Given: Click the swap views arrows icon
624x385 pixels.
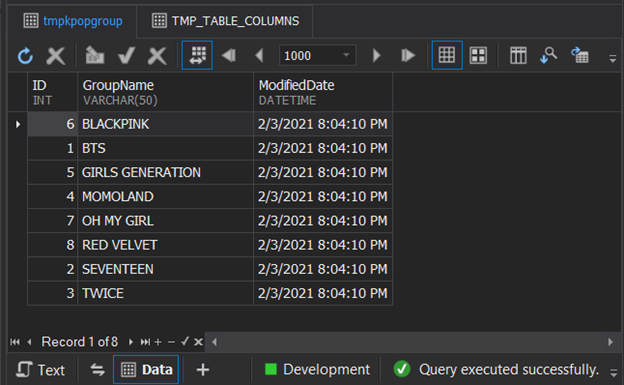Looking at the screenshot, I should pyautogui.click(x=97, y=370).
